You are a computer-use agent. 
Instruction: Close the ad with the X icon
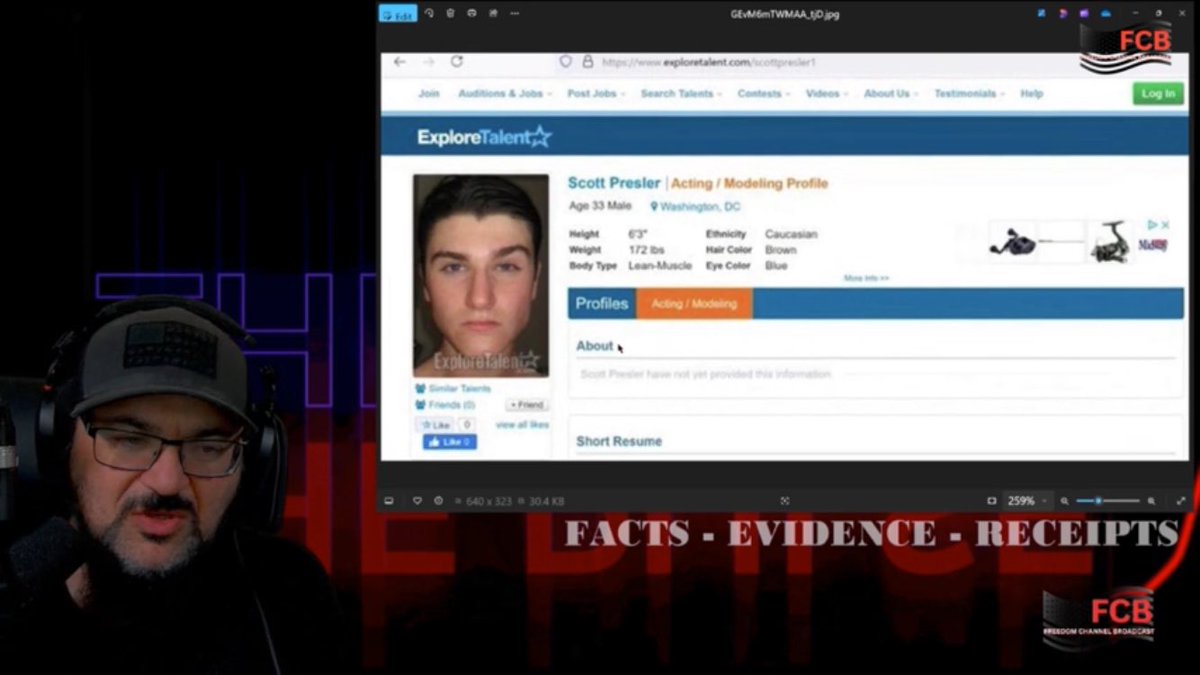[x=1165, y=226]
